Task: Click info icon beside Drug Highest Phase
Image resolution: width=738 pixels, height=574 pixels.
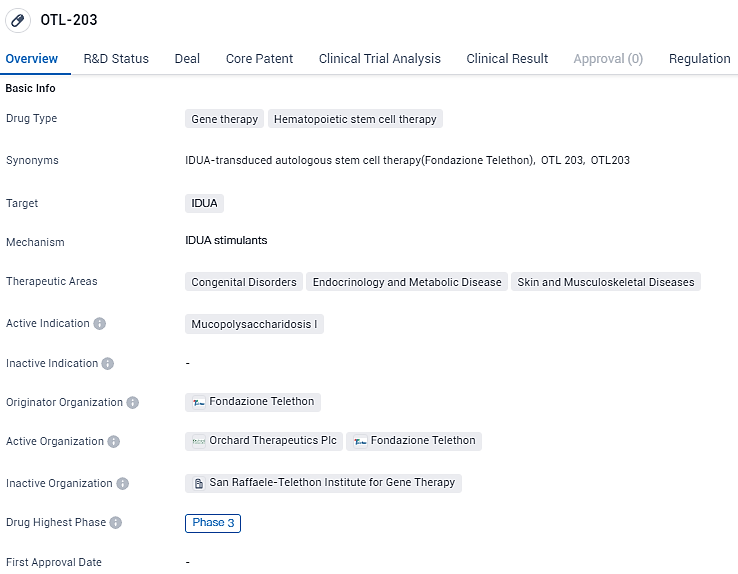Action: point(116,523)
